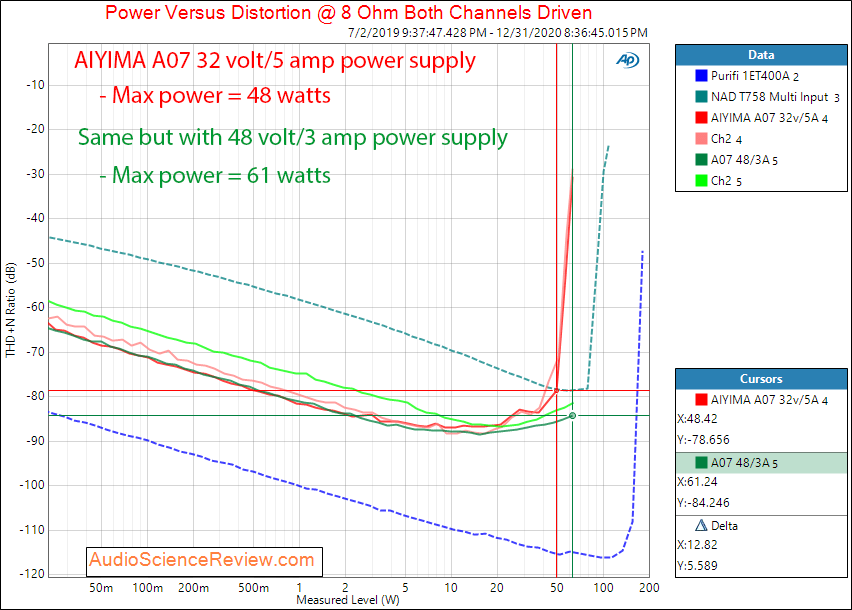Click the Delta X:12.82 value
The height and width of the screenshot is (610, 852).
[x=697, y=545]
